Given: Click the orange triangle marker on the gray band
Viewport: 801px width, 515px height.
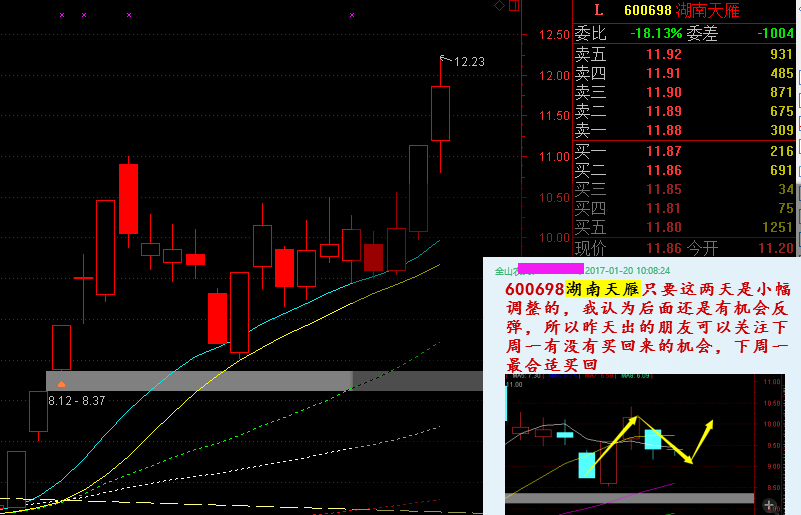Looking at the screenshot, I should pyautogui.click(x=61, y=383).
